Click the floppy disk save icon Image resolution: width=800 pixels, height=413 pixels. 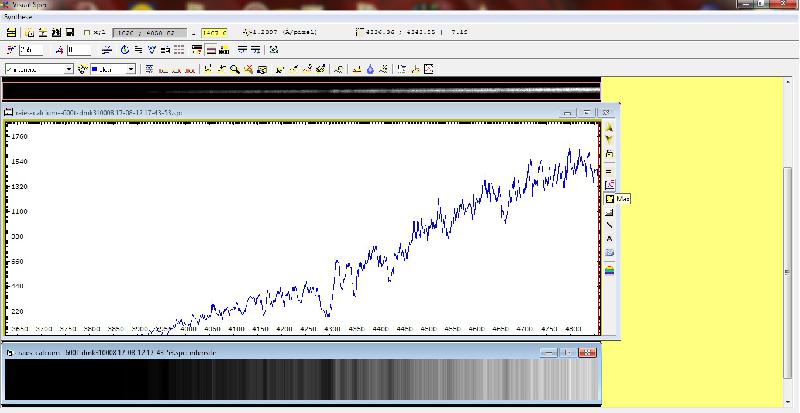(x=70, y=33)
